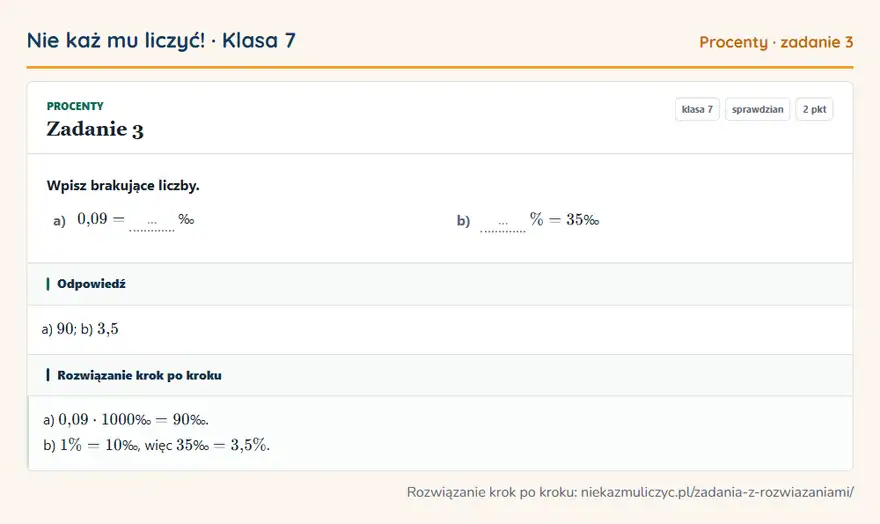
Task: Click solution line 'b) 1% = 10‰, więc 35‰ = 3,5%'
Action: (157, 445)
